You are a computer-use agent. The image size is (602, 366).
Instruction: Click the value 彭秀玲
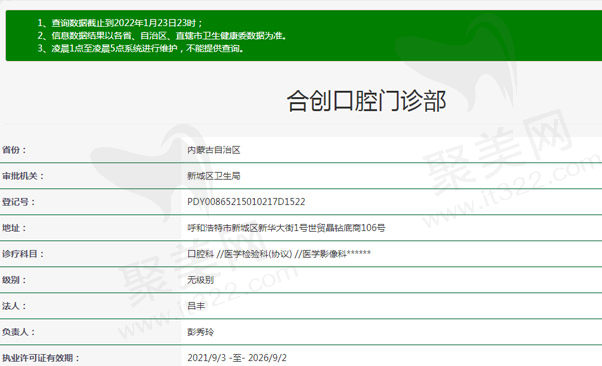tap(200, 332)
